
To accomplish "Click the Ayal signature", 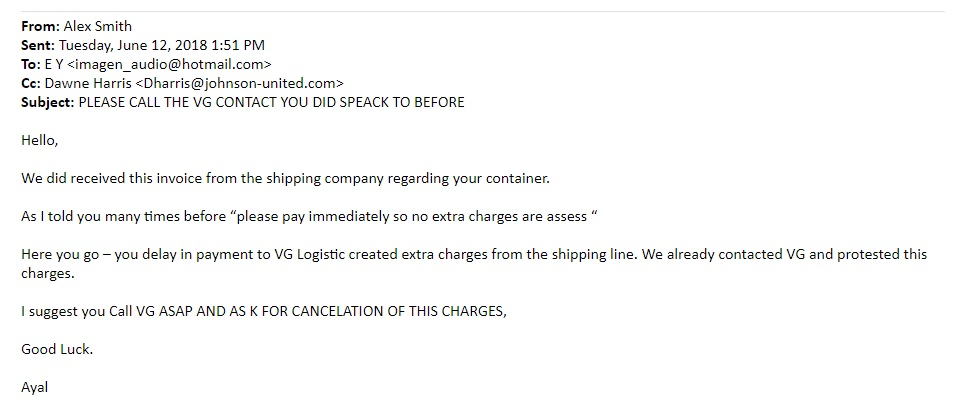I will 35,387.
